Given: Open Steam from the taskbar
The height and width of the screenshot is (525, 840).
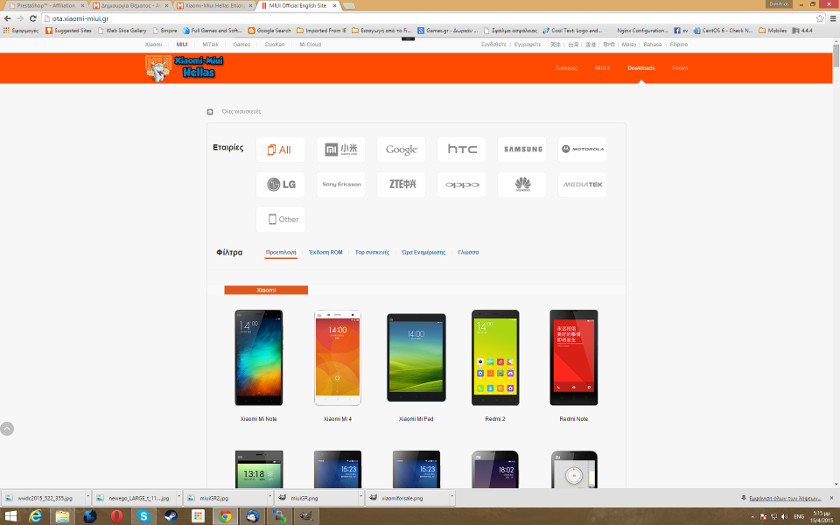Looking at the screenshot, I should [171, 516].
